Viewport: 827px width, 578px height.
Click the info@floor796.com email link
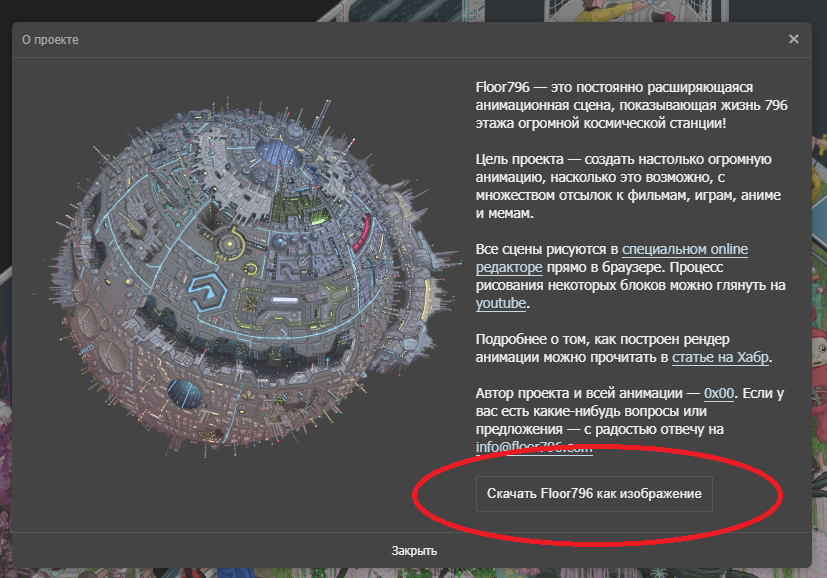(534, 447)
